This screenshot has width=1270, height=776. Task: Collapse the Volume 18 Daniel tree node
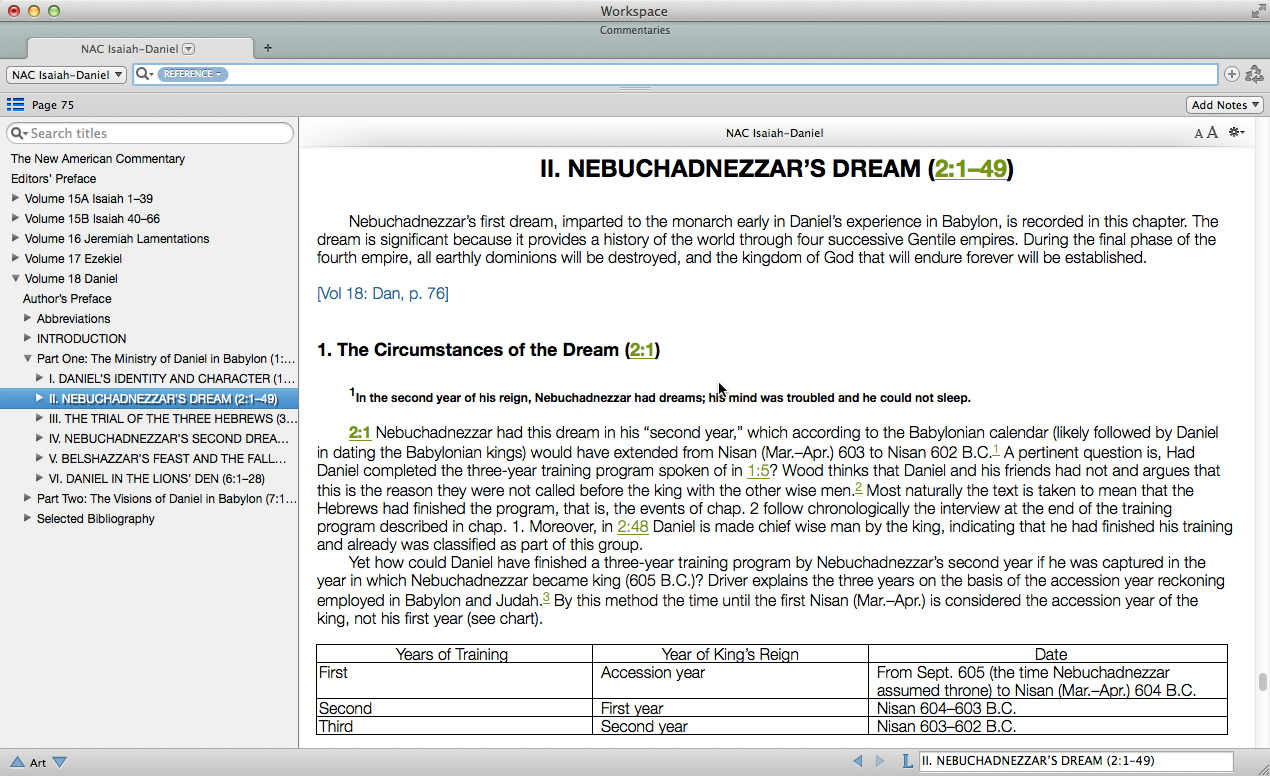point(15,278)
